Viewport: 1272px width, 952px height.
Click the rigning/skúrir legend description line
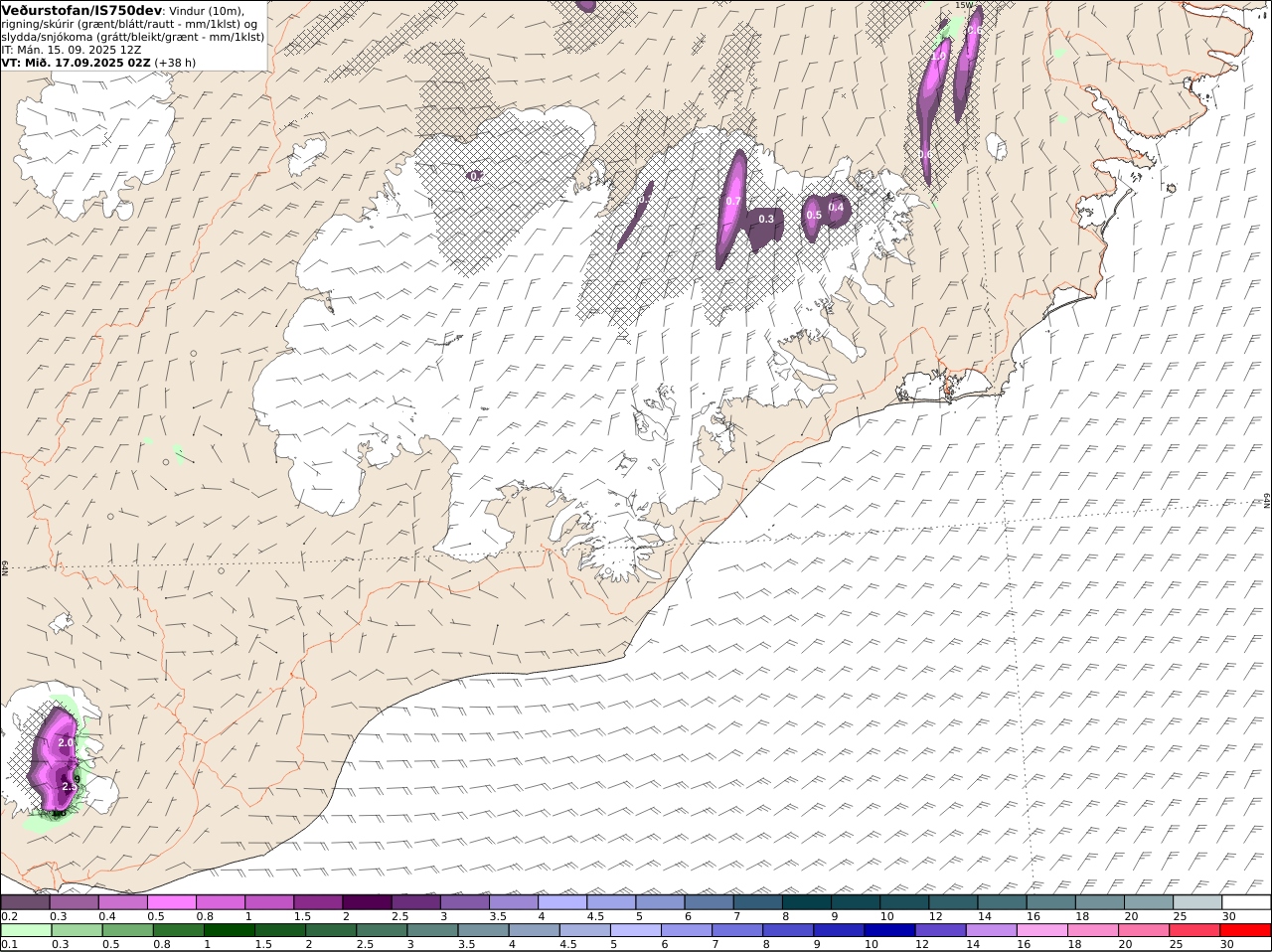click(128, 24)
